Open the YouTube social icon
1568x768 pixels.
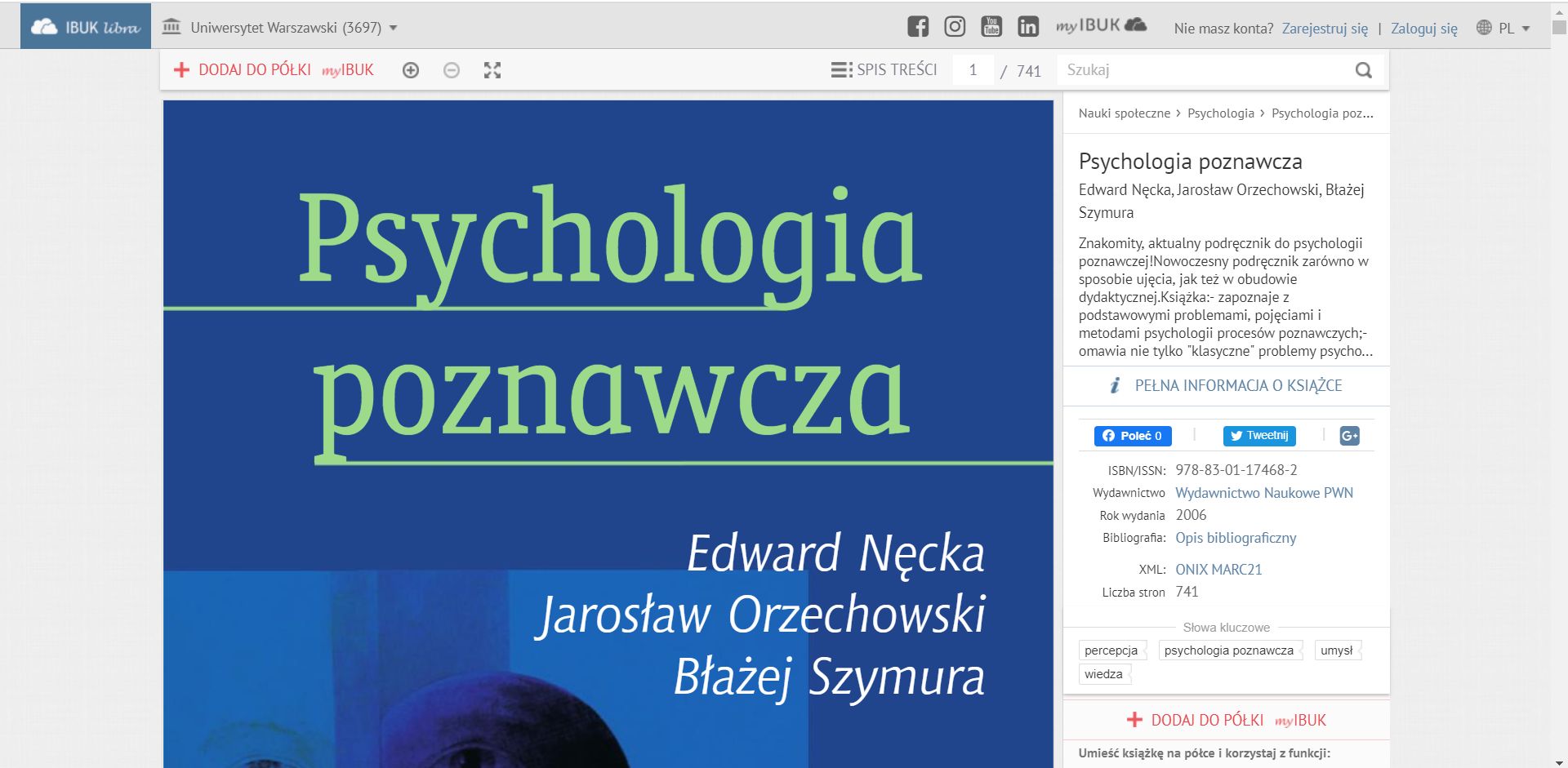coord(991,27)
